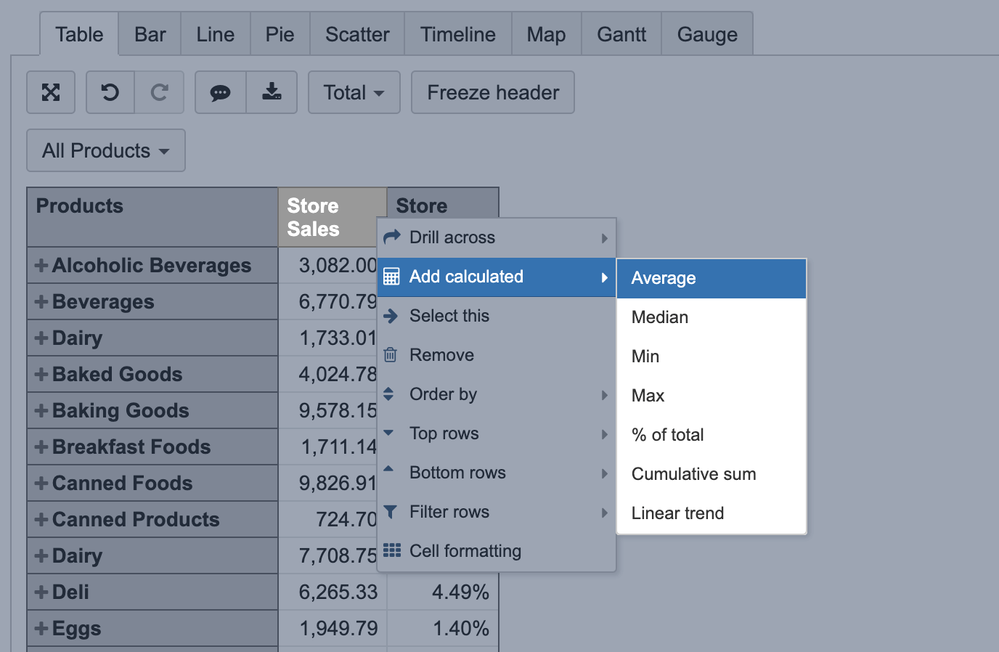This screenshot has width=999, height=652.
Task: Click the Filter rows funnel icon
Action: tap(391, 512)
